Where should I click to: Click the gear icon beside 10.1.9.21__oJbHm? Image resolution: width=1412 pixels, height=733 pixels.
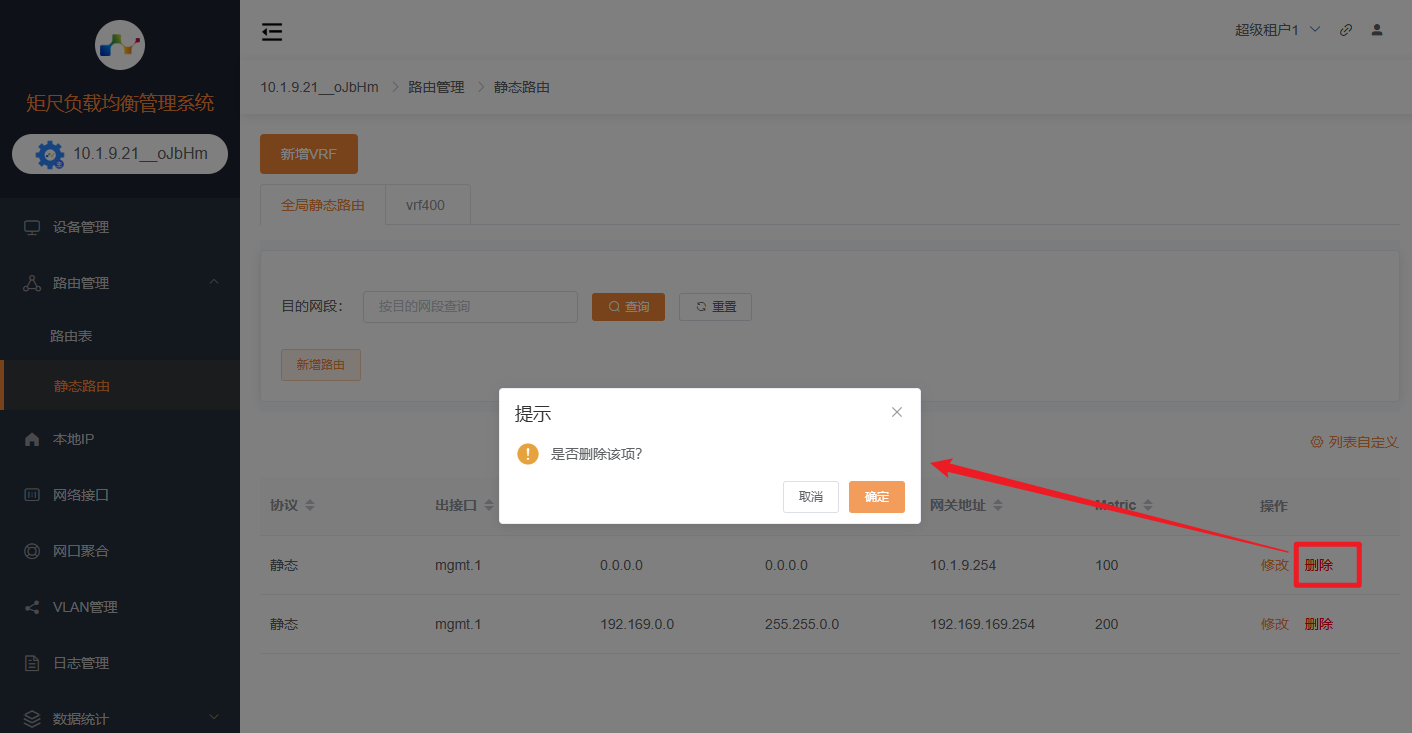coord(48,153)
